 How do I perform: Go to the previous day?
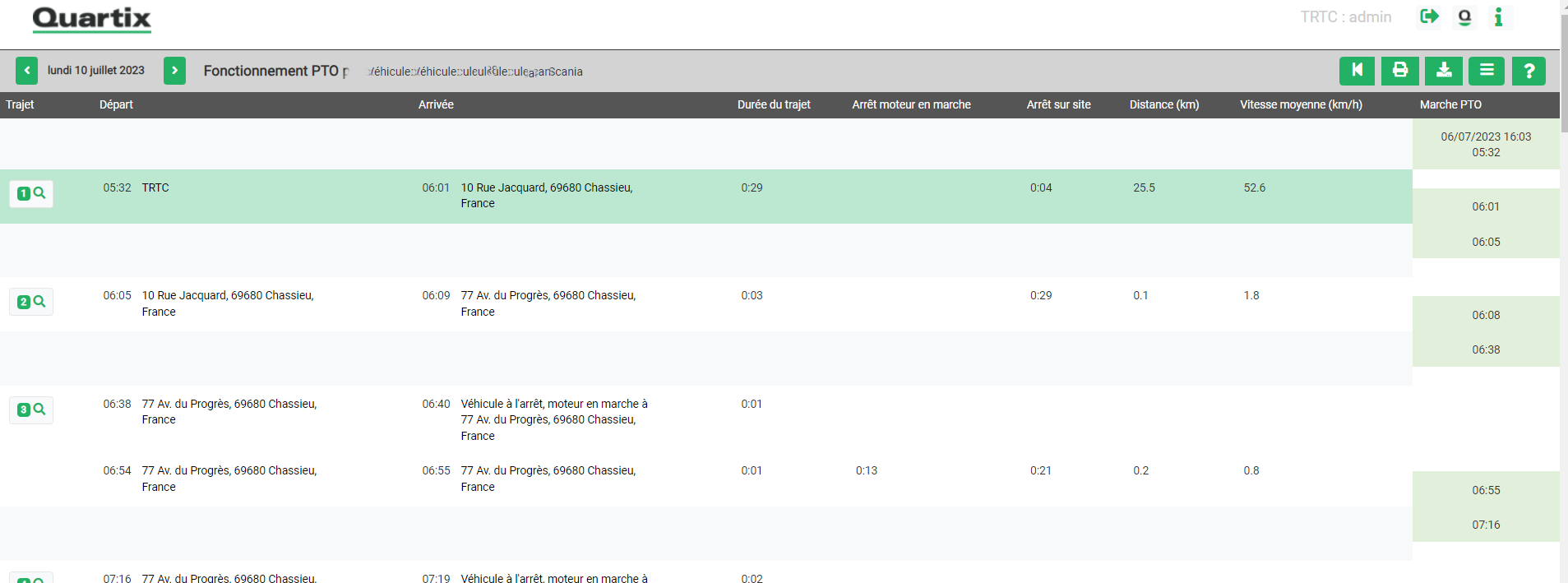click(26, 71)
